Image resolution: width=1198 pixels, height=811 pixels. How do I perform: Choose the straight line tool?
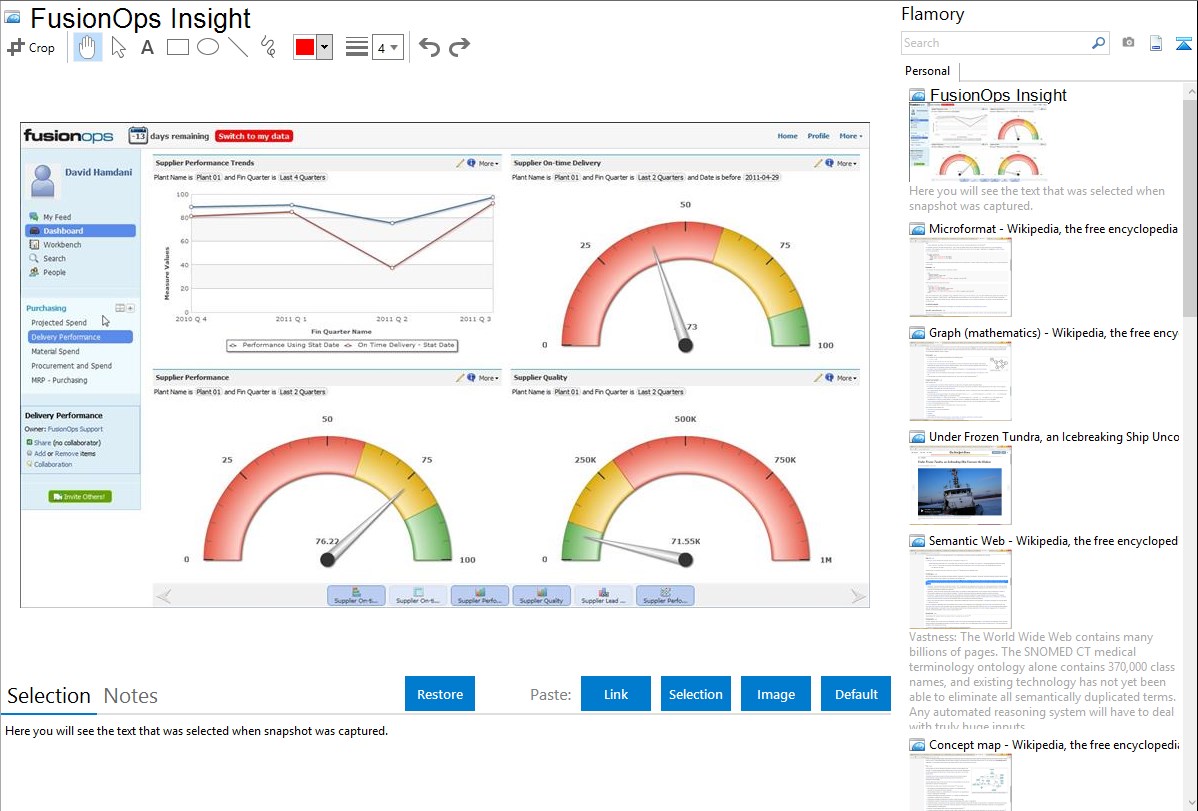coord(238,47)
